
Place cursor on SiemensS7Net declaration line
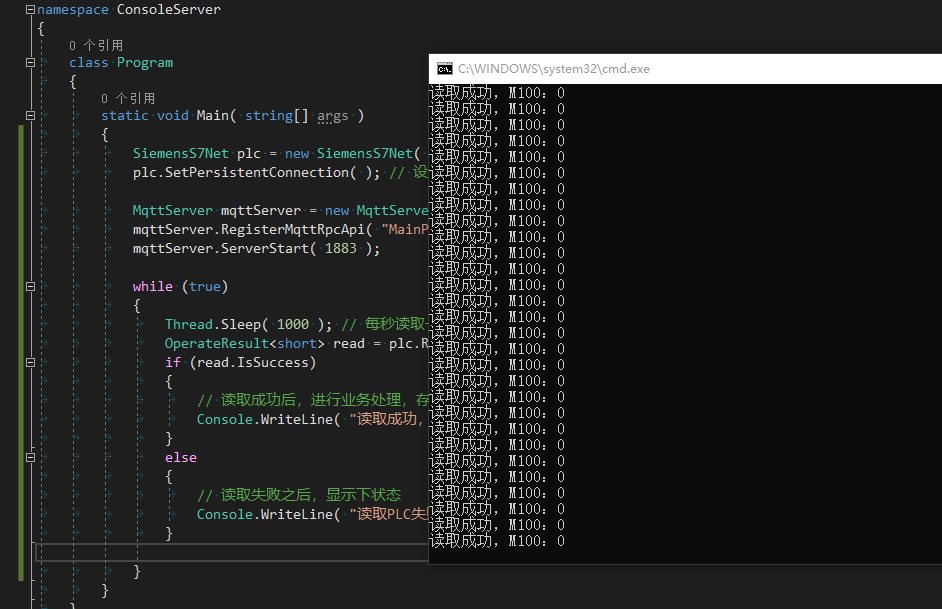point(250,153)
